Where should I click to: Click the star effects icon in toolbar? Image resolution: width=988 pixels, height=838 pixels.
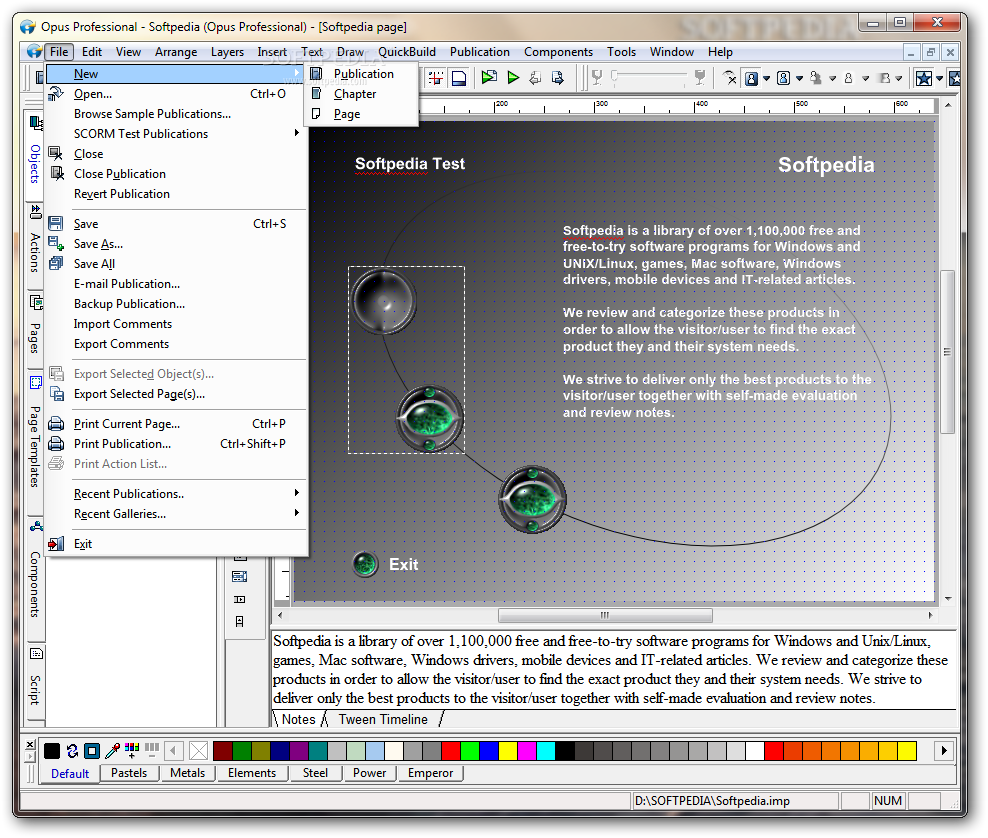click(x=924, y=78)
